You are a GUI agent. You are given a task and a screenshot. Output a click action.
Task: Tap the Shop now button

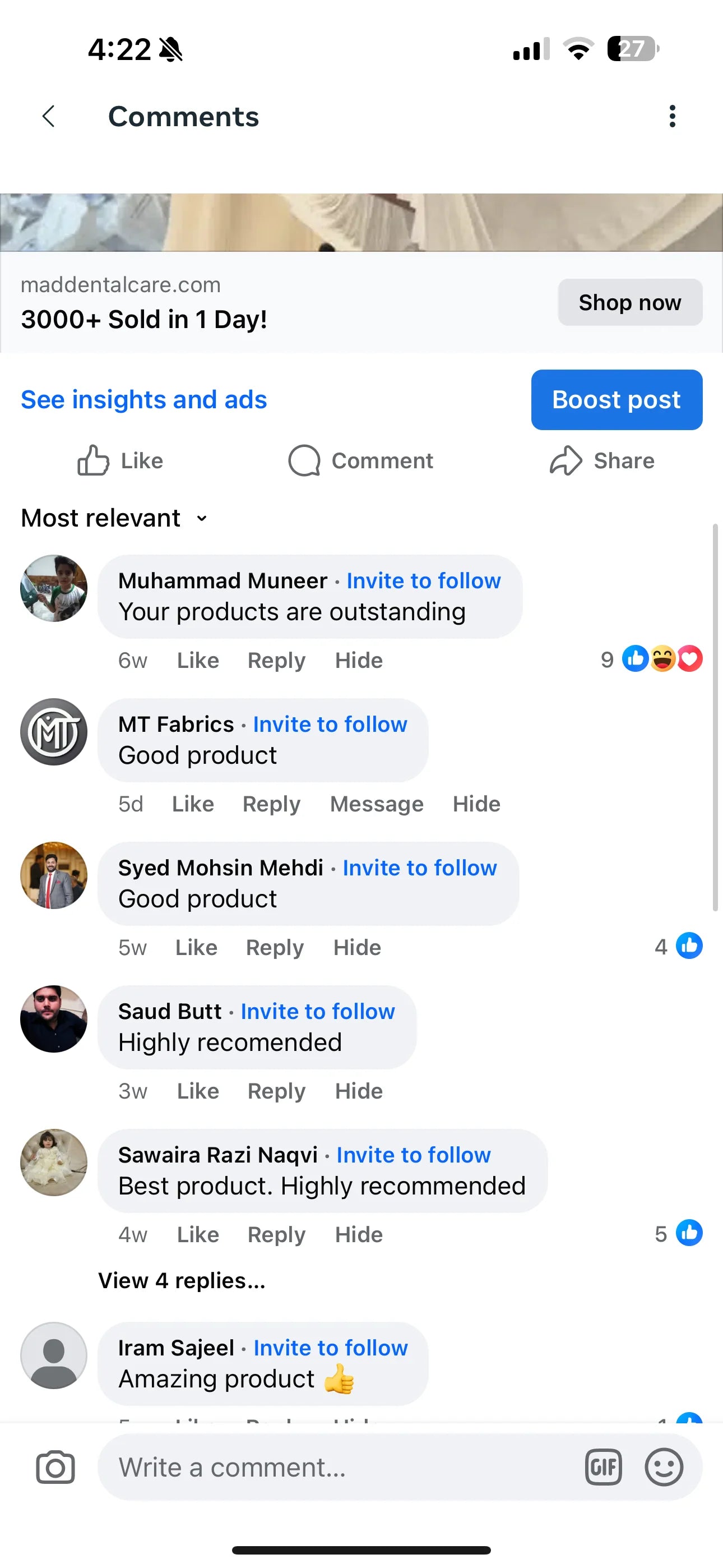629,302
